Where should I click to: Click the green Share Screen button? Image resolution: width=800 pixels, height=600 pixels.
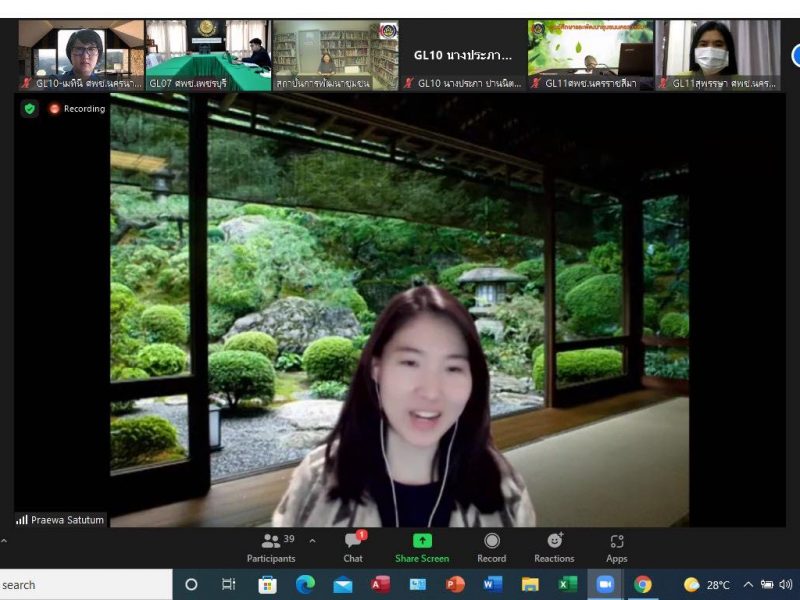click(x=422, y=547)
